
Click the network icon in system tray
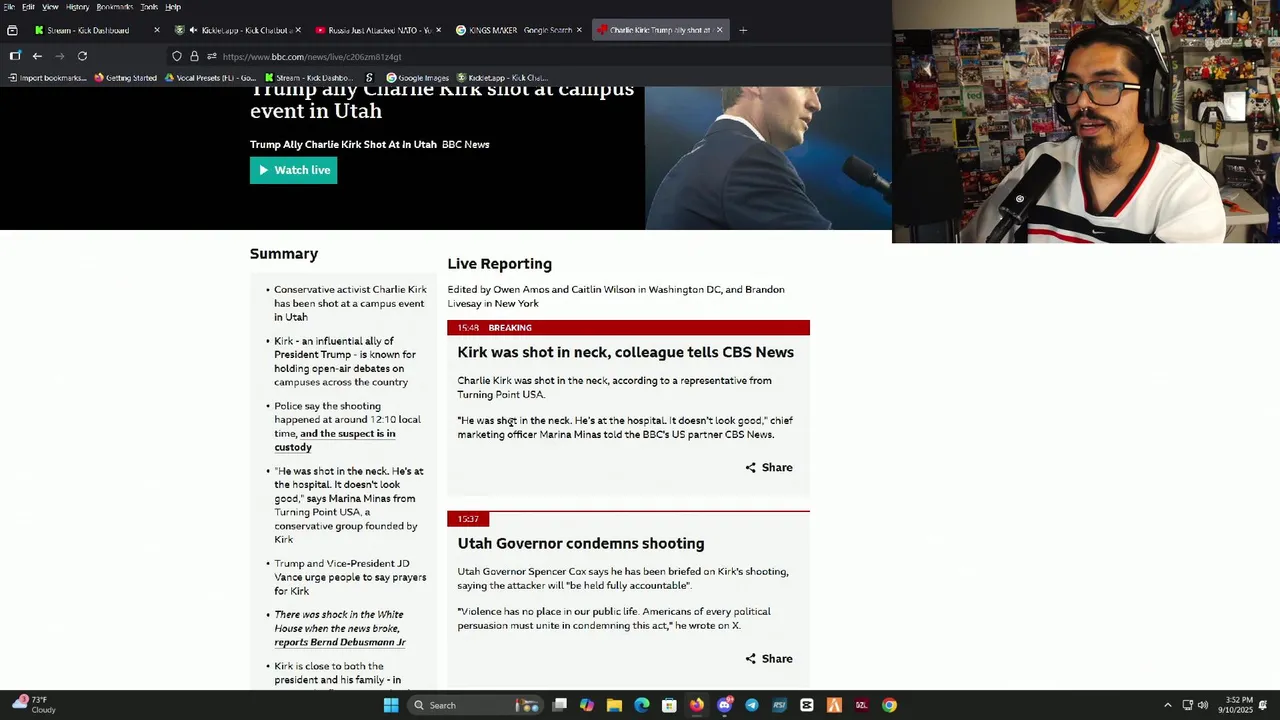(1187, 705)
